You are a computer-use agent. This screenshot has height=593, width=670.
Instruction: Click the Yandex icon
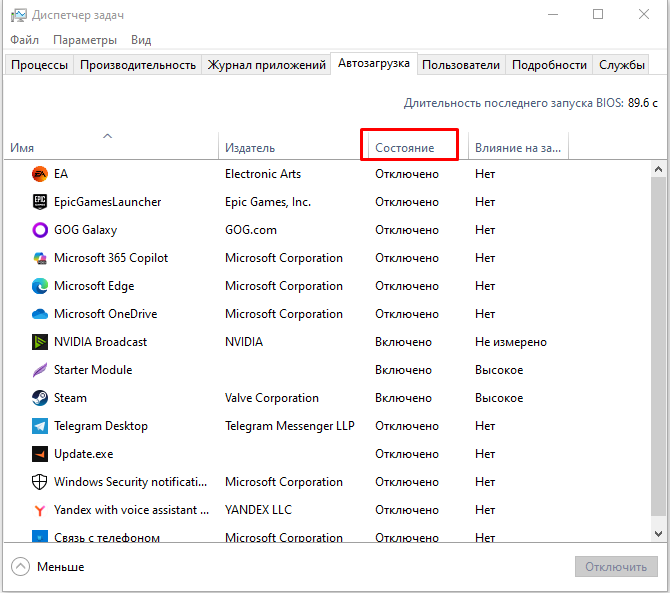click(40, 510)
